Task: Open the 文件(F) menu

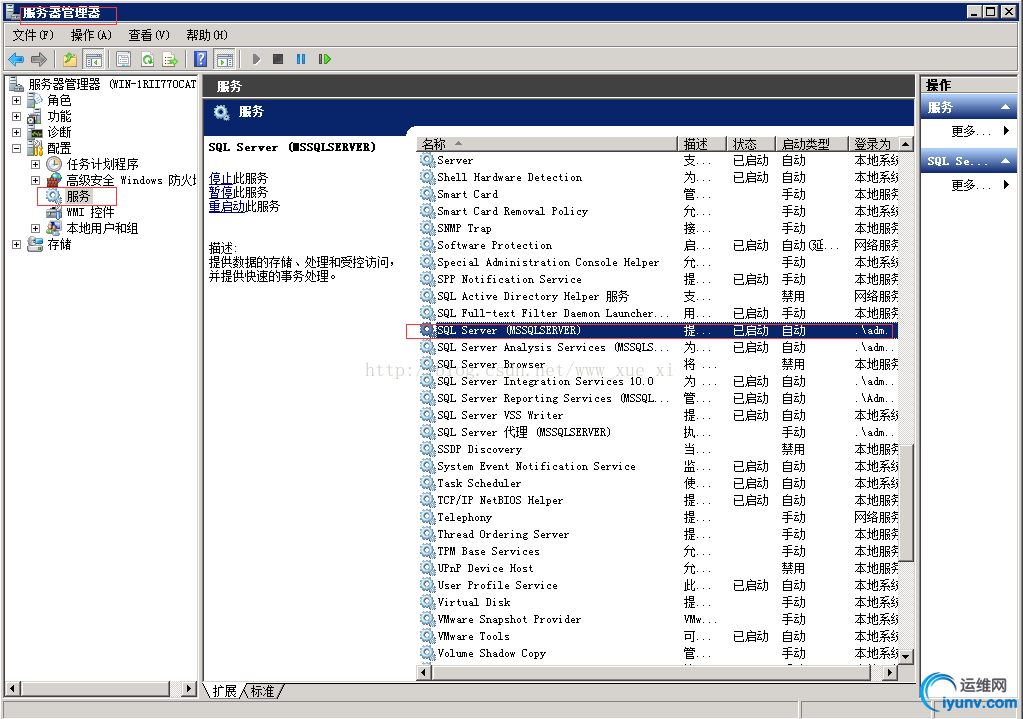Action: 33,35
